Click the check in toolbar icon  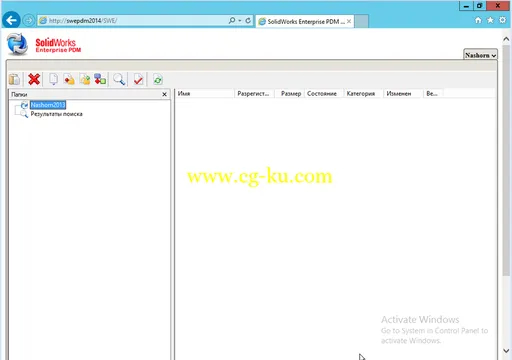pyautogui.click(x=85, y=80)
